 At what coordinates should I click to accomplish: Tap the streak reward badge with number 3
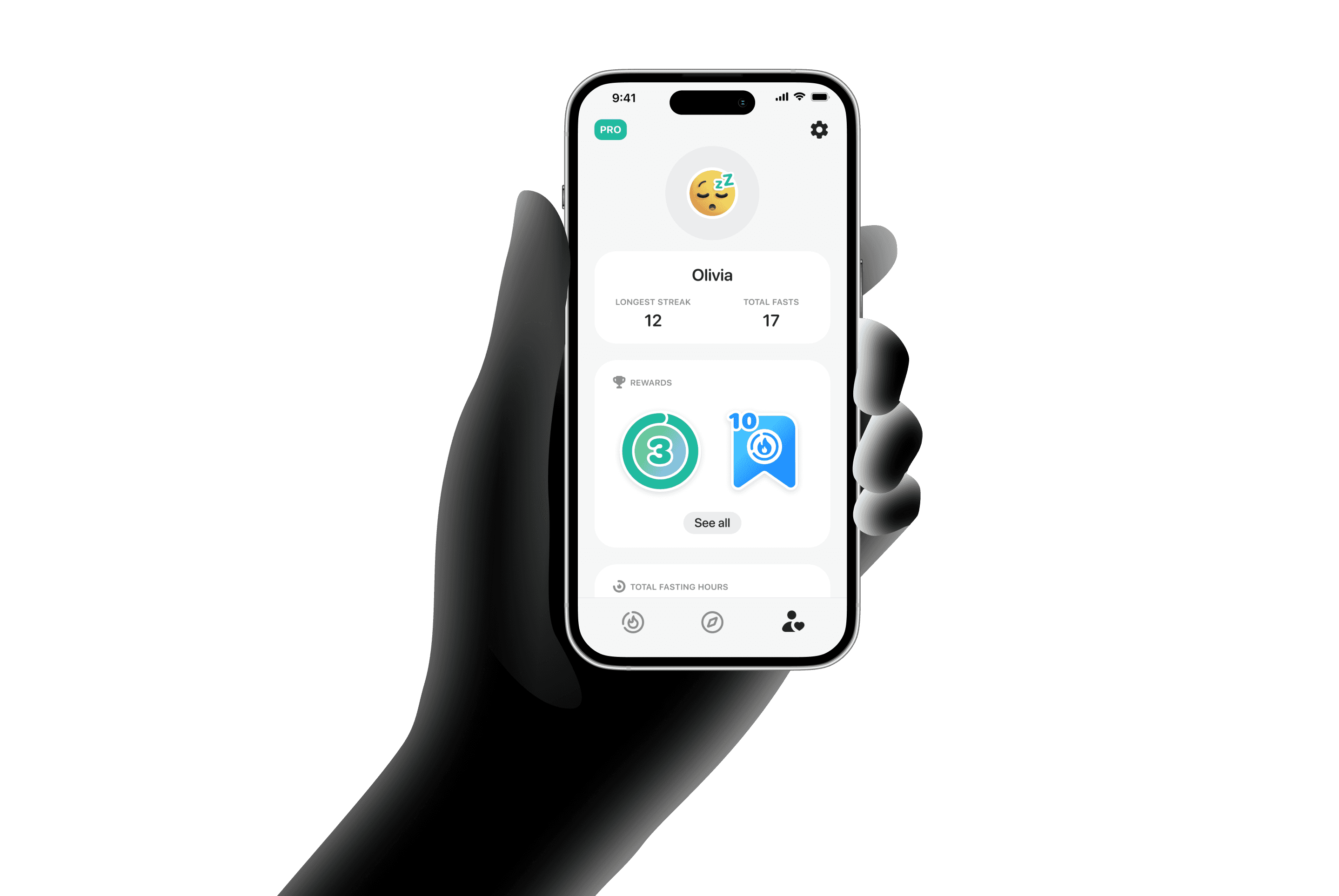660,458
